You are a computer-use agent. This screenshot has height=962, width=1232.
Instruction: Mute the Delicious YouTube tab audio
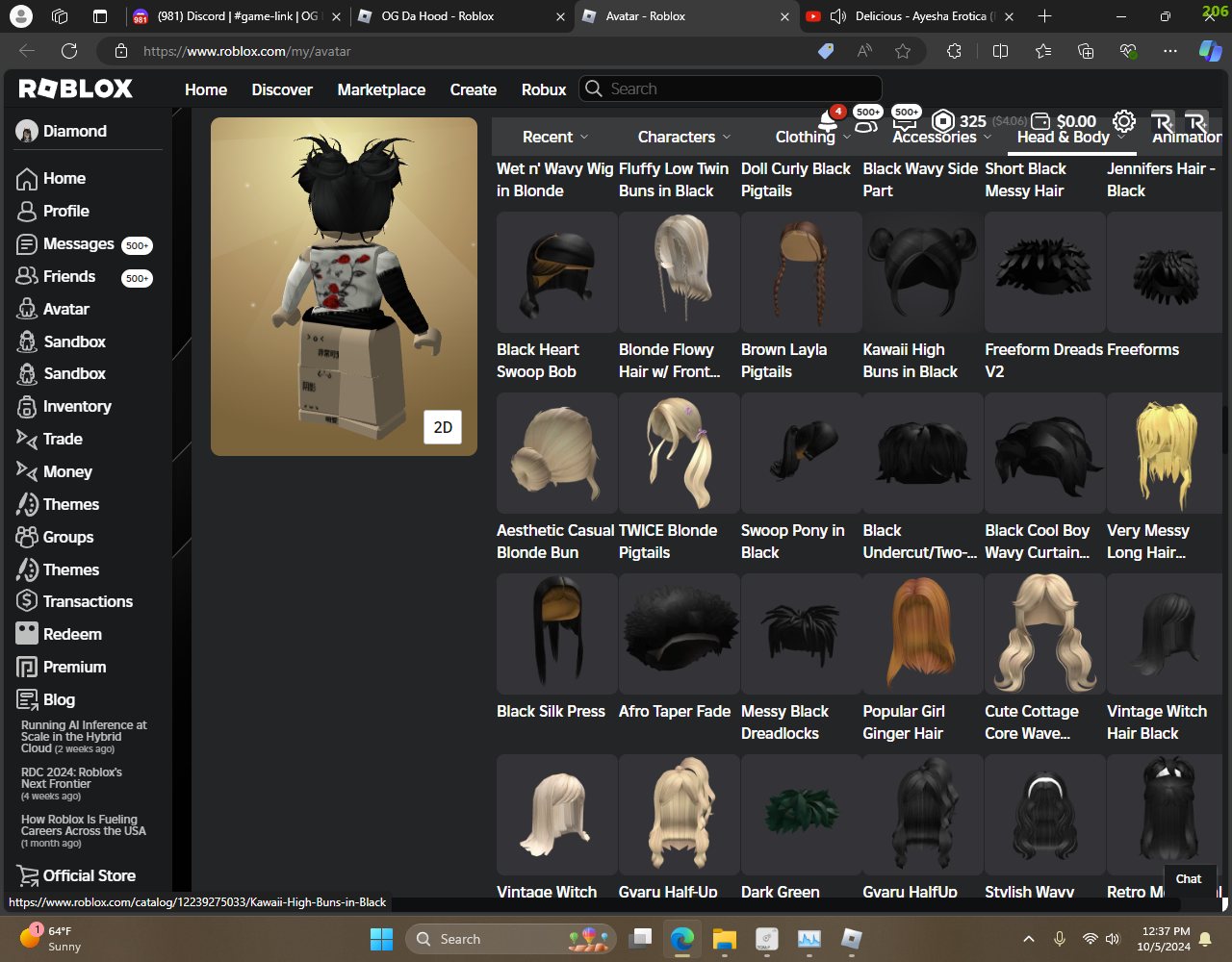pos(837,16)
